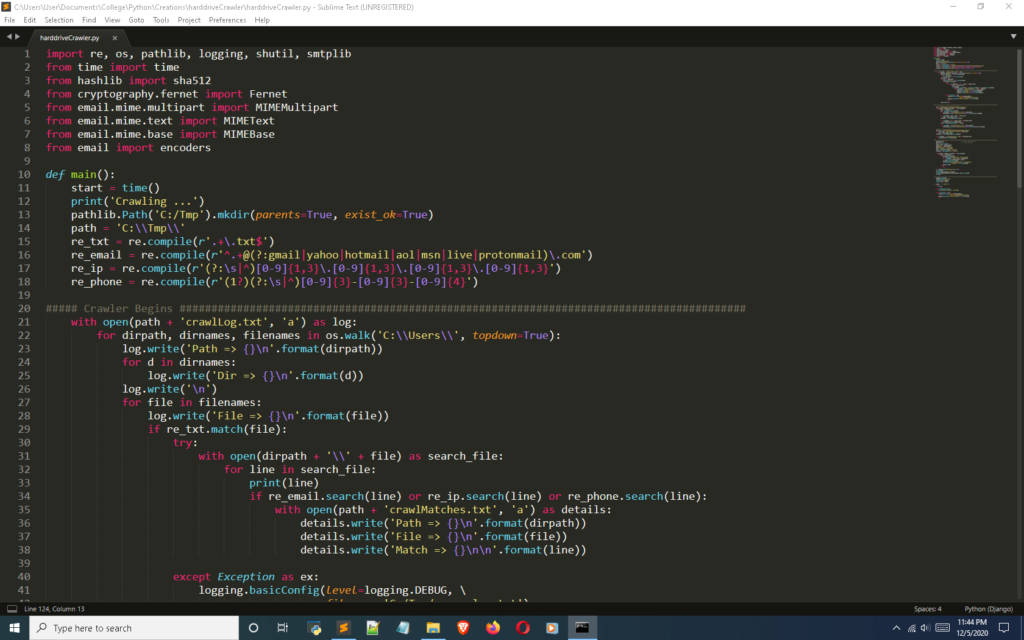1024x640 pixels.
Task: Open the media player taskbar icon
Action: (552, 628)
